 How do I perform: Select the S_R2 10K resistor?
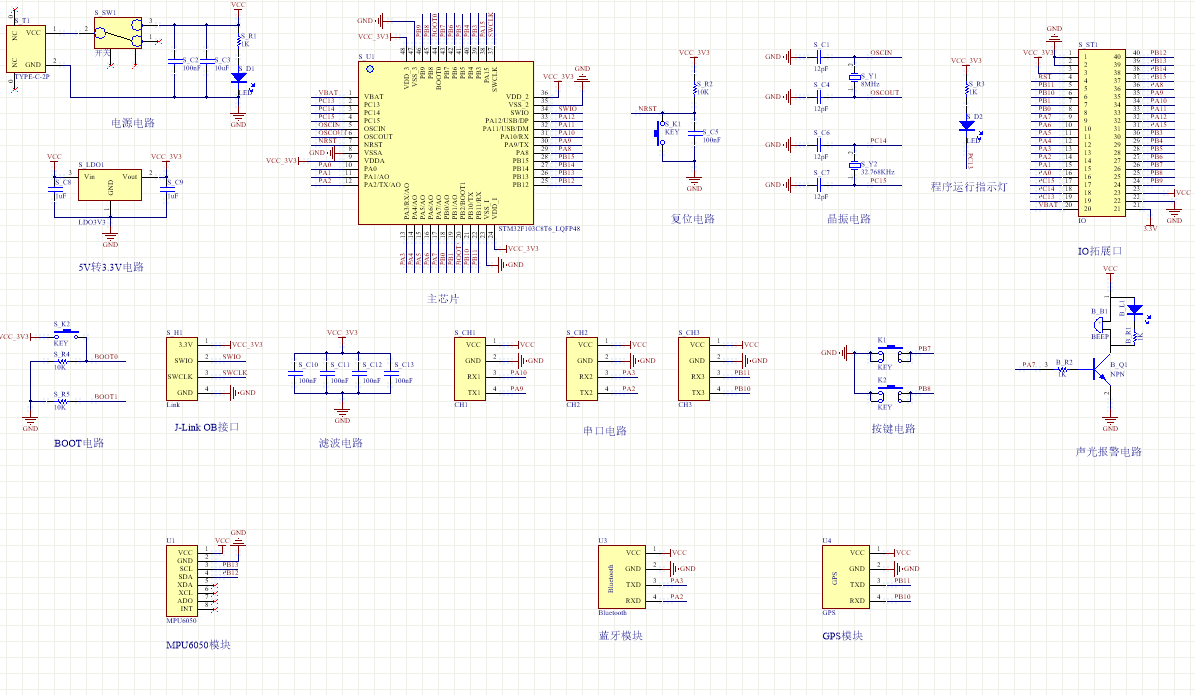695,89
